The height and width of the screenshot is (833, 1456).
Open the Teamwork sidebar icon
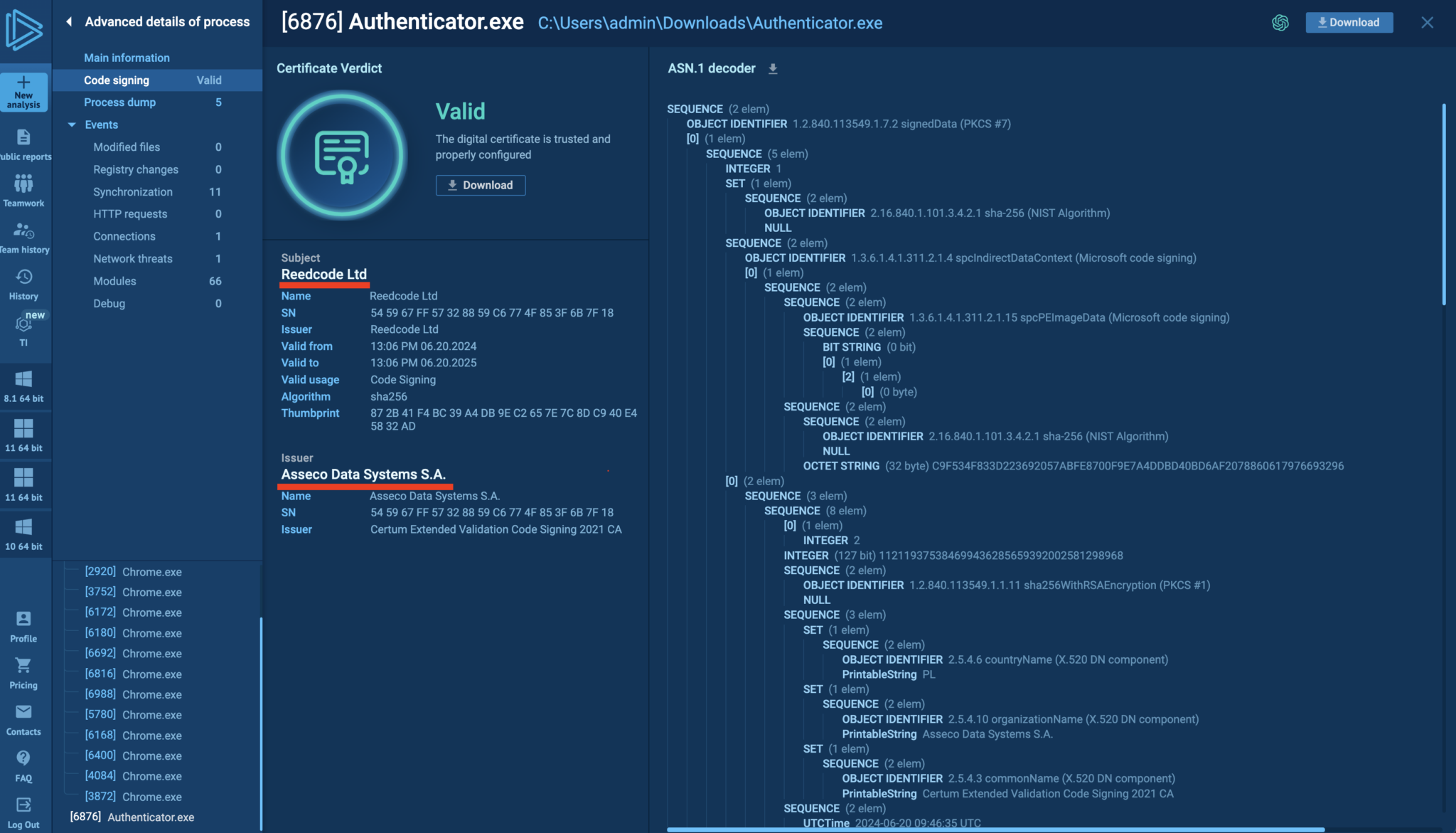[23, 184]
